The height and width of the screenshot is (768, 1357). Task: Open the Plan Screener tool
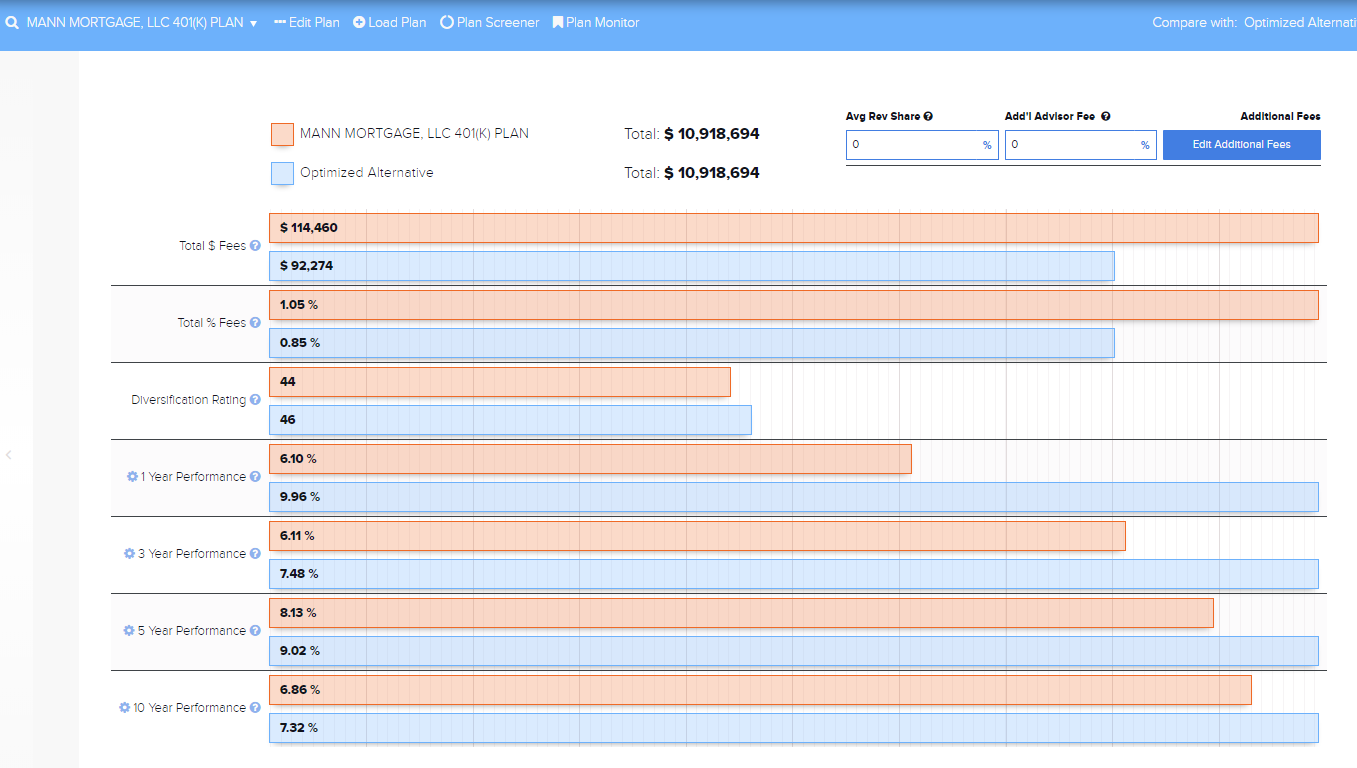pos(490,22)
